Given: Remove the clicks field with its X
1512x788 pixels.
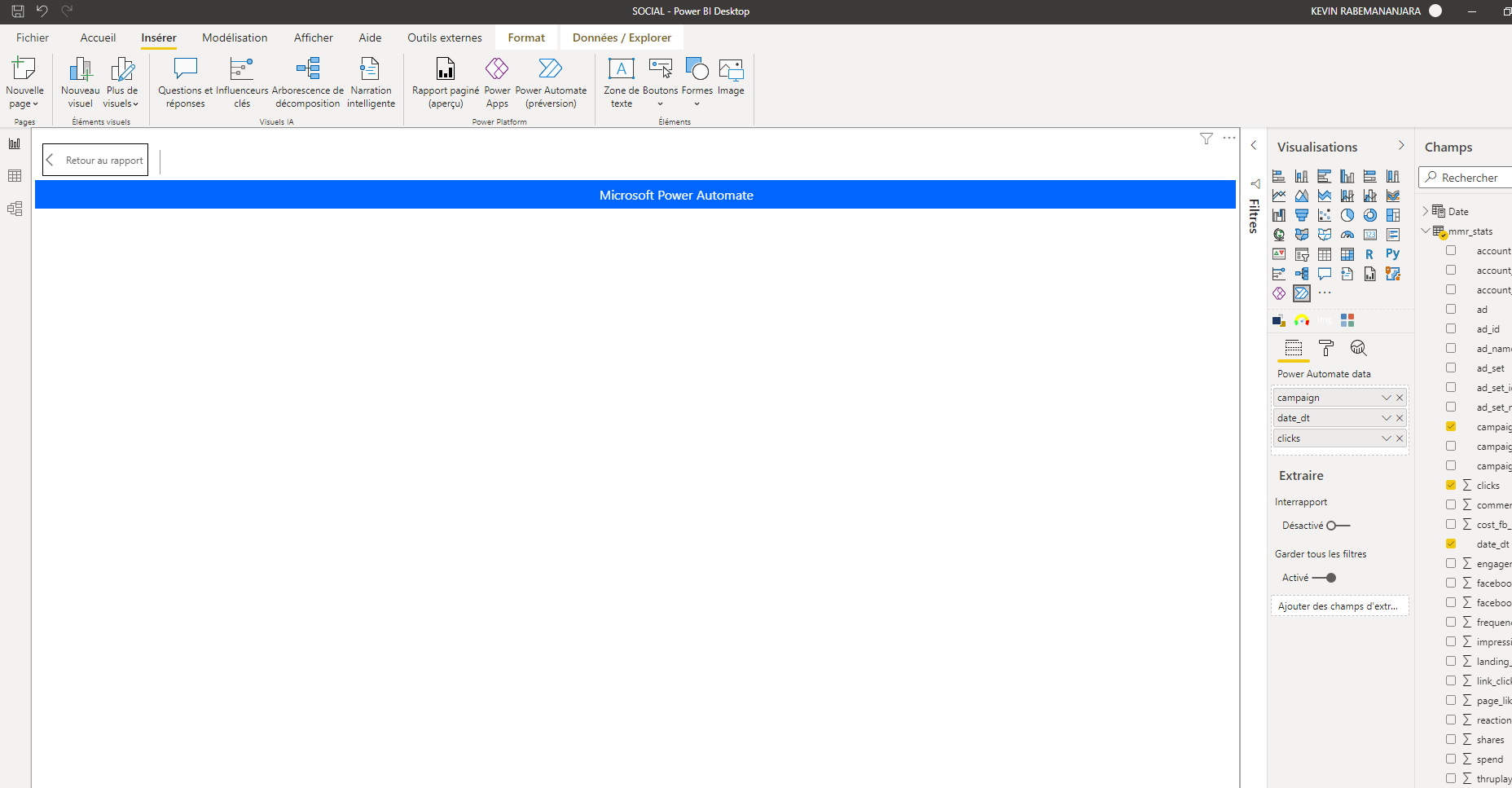Looking at the screenshot, I should (x=1400, y=438).
